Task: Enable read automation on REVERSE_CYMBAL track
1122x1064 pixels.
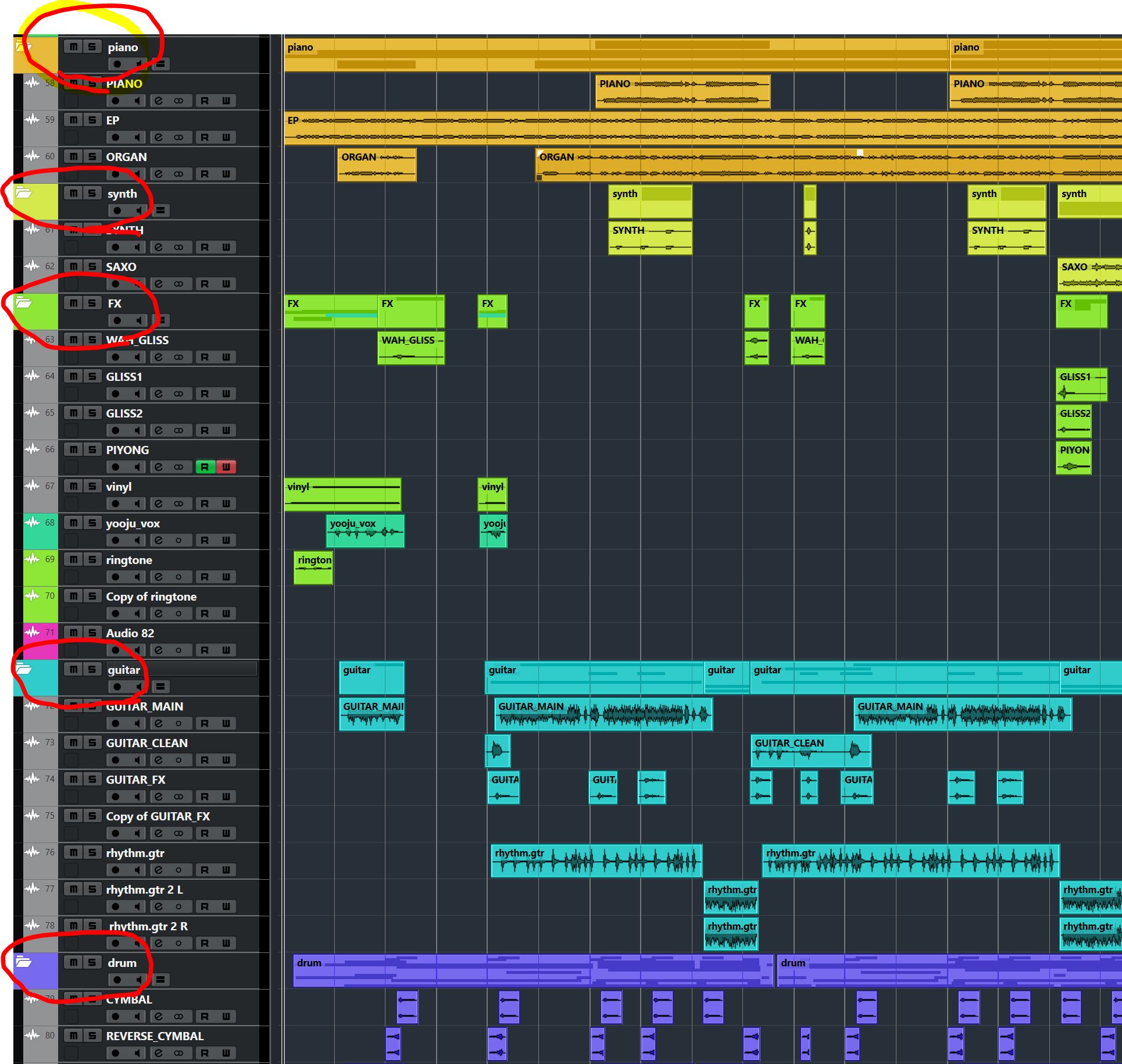Action: [x=205, y=1053]
